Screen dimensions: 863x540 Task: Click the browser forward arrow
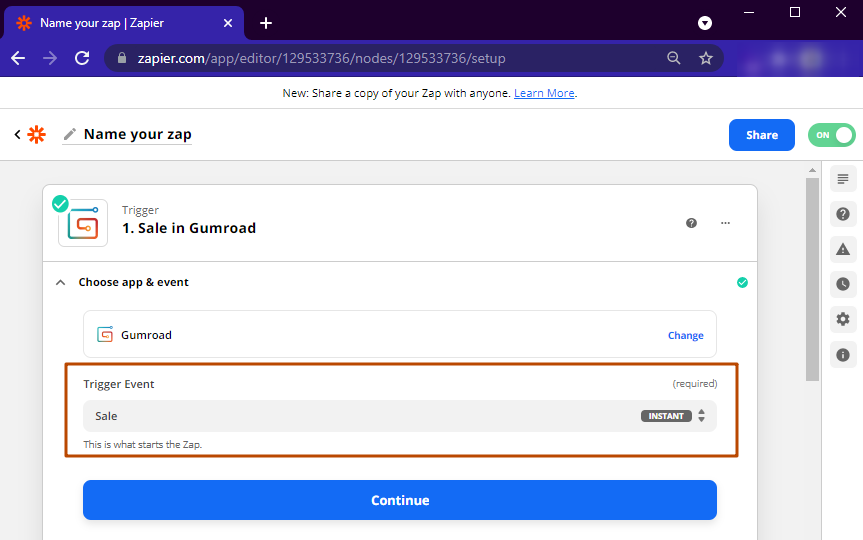tap(50, 58)
